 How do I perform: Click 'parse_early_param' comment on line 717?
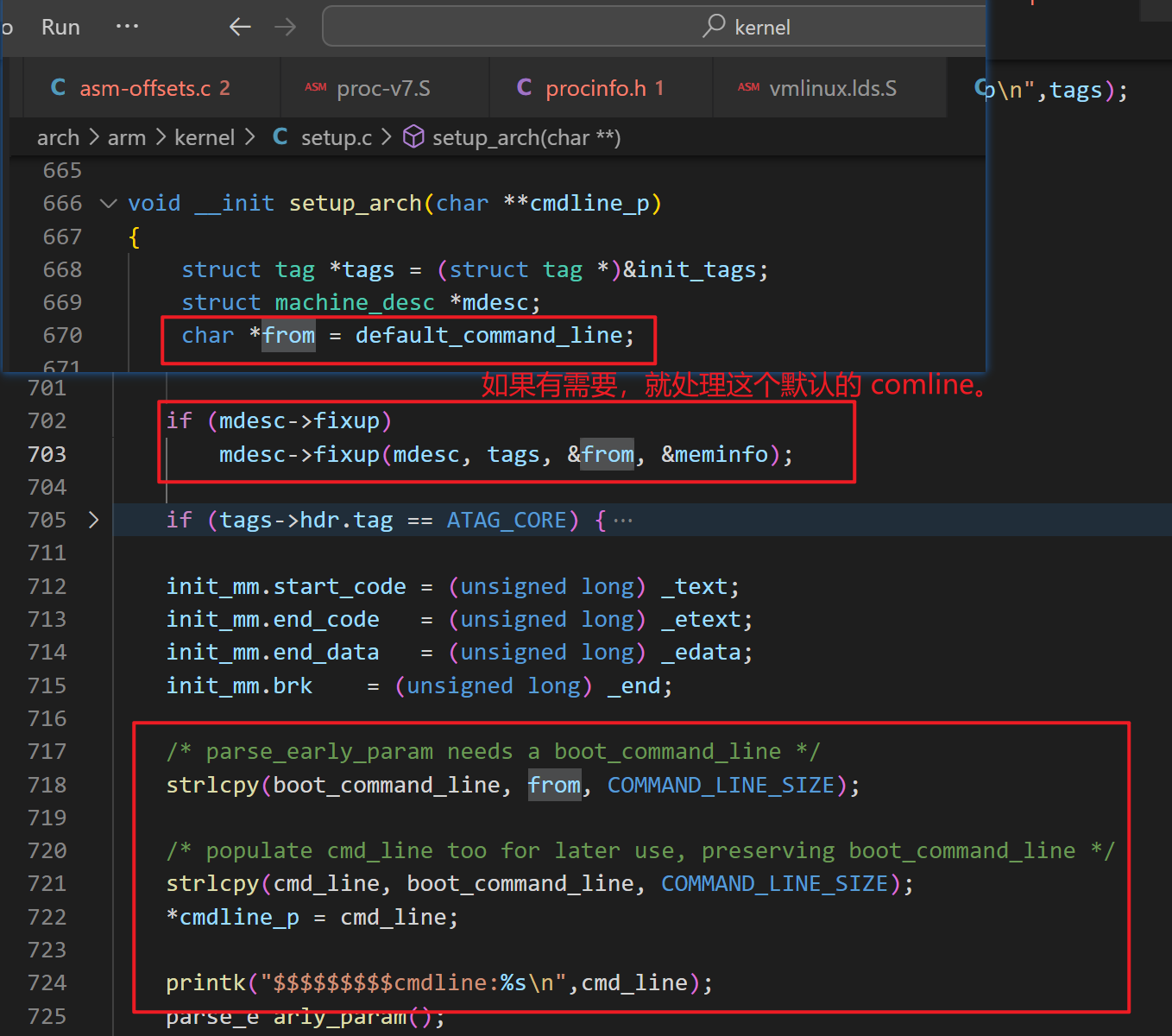point(319,751)
